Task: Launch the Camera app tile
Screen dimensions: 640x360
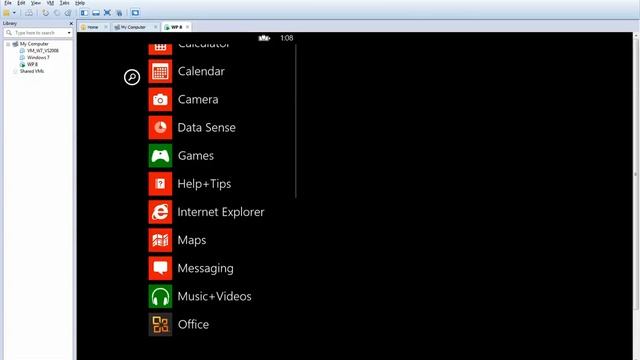Action: click(x=160, y=100)
